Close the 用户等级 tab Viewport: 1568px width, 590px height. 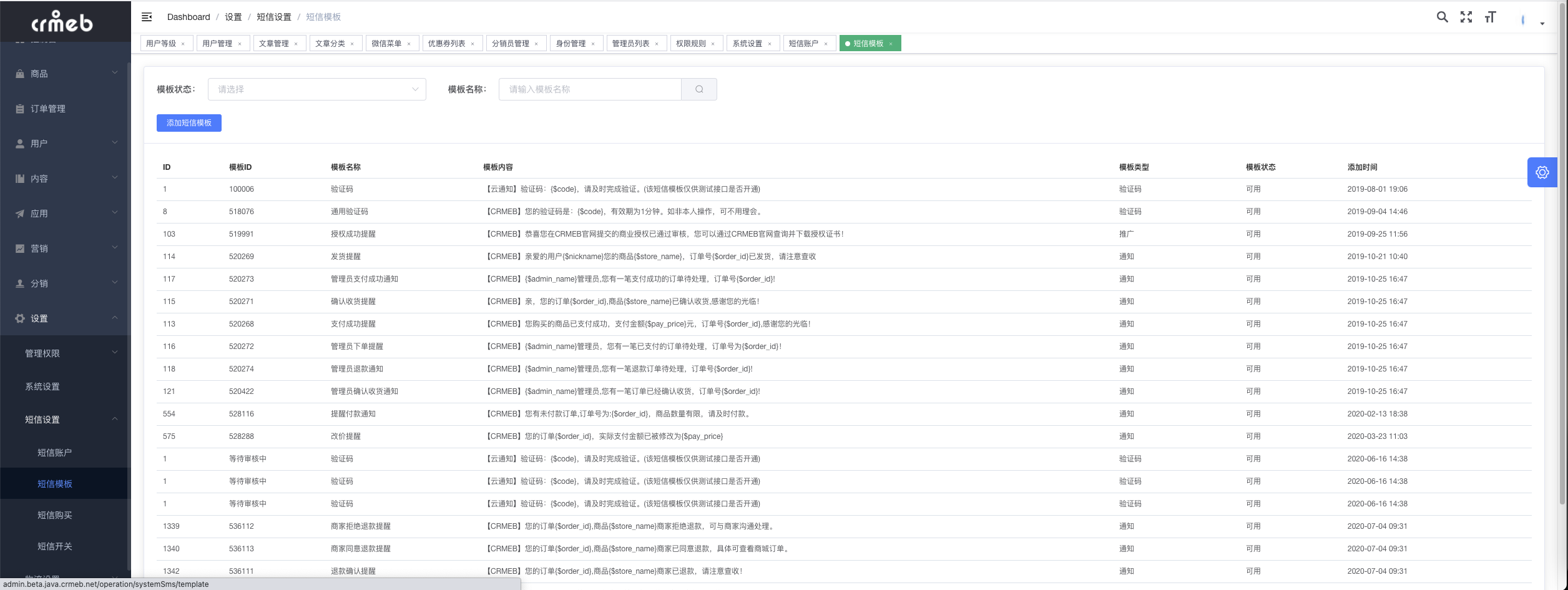coord(183,44)
